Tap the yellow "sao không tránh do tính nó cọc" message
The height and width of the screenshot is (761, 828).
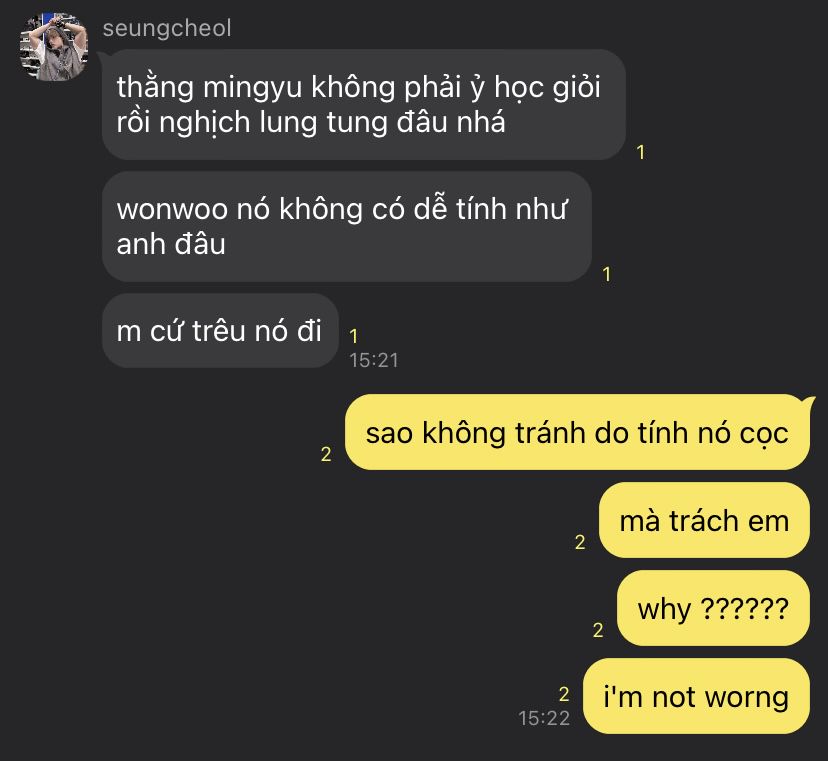(x=577, y=433)
